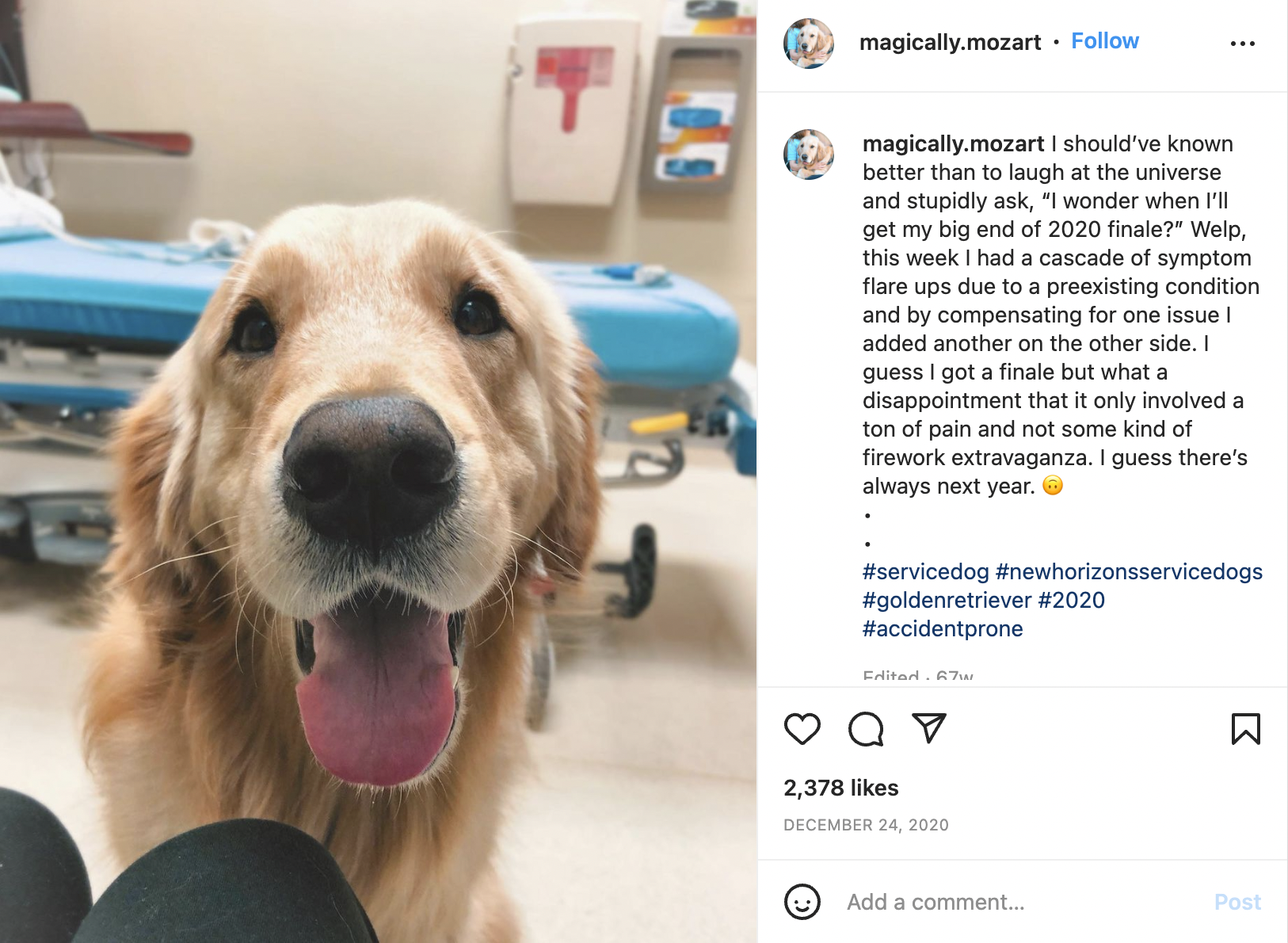Like the post with the heart icon
The image size is (1288, 943).
[802, 729]
